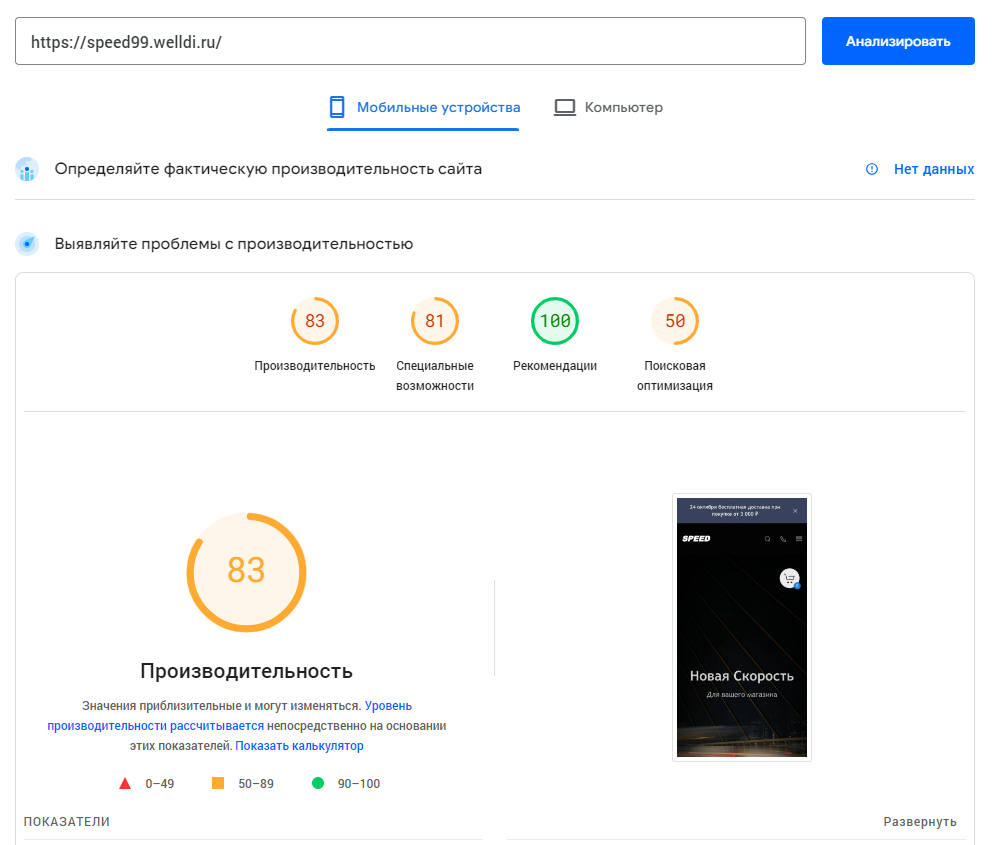Click the diagnostics icon beside Выявляйте проблемы
993x845 pixels.
(27, 244)
